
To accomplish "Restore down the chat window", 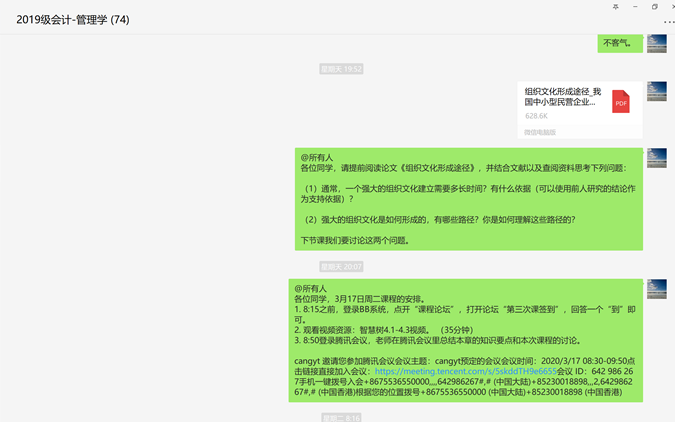I will pos(654,6).
